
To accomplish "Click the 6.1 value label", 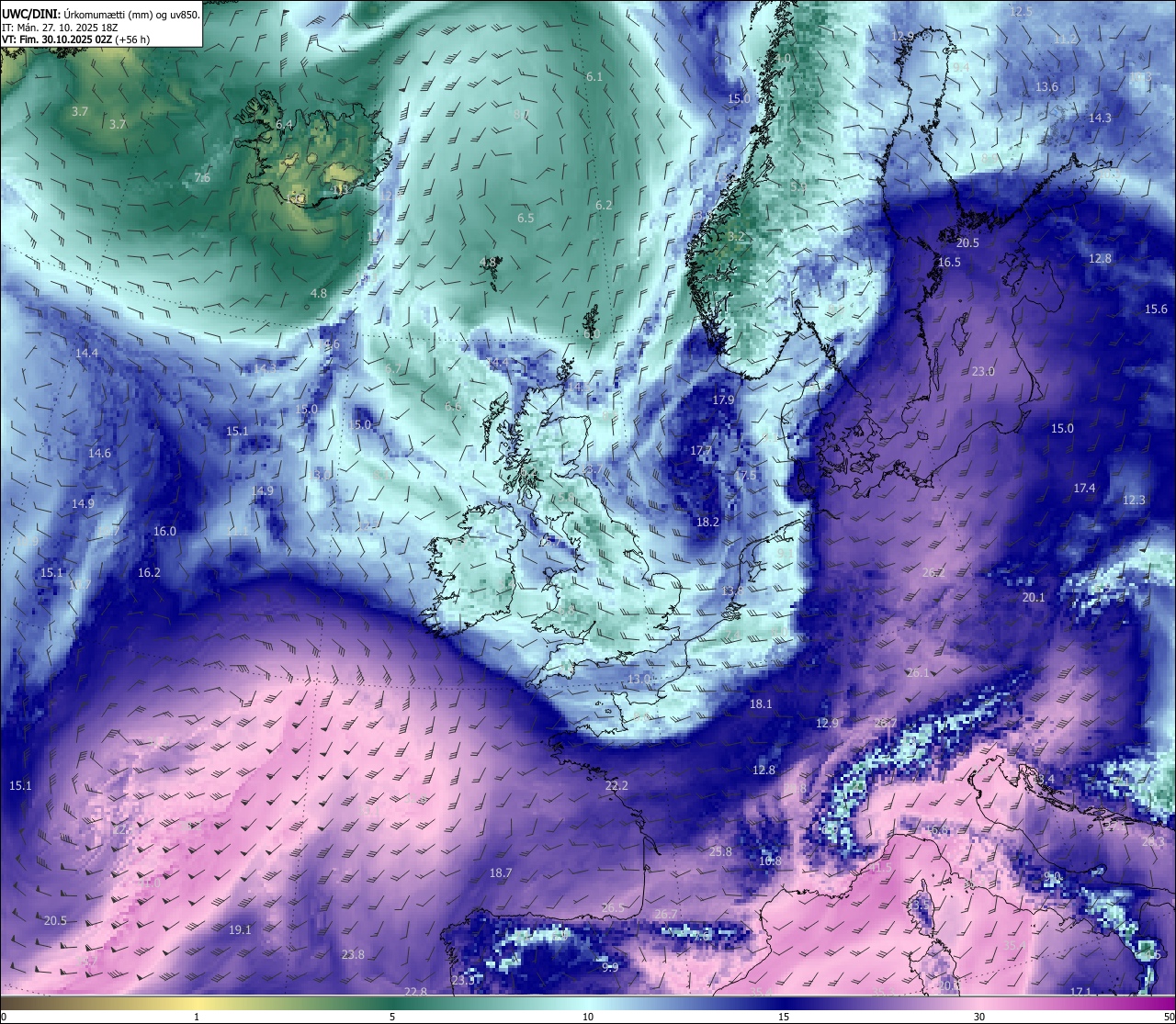I will [594, 77].
